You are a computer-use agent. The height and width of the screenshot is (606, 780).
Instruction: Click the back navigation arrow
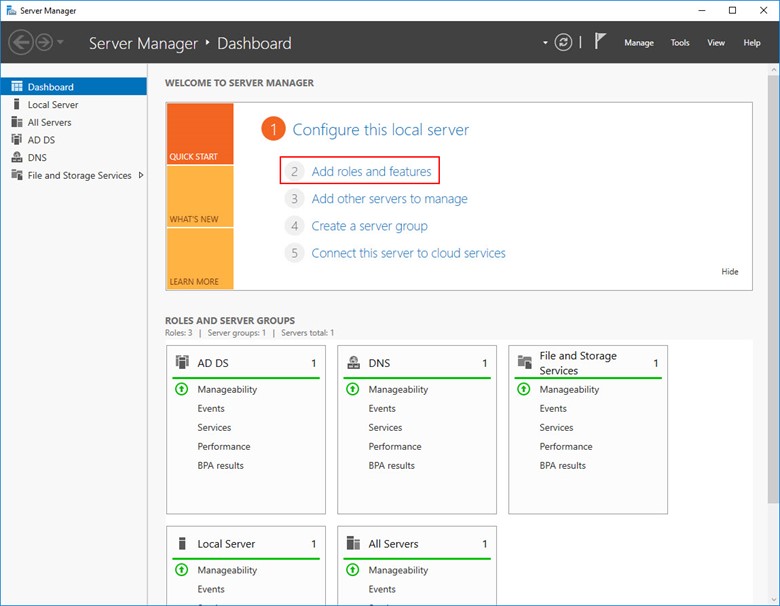point(21,43)
